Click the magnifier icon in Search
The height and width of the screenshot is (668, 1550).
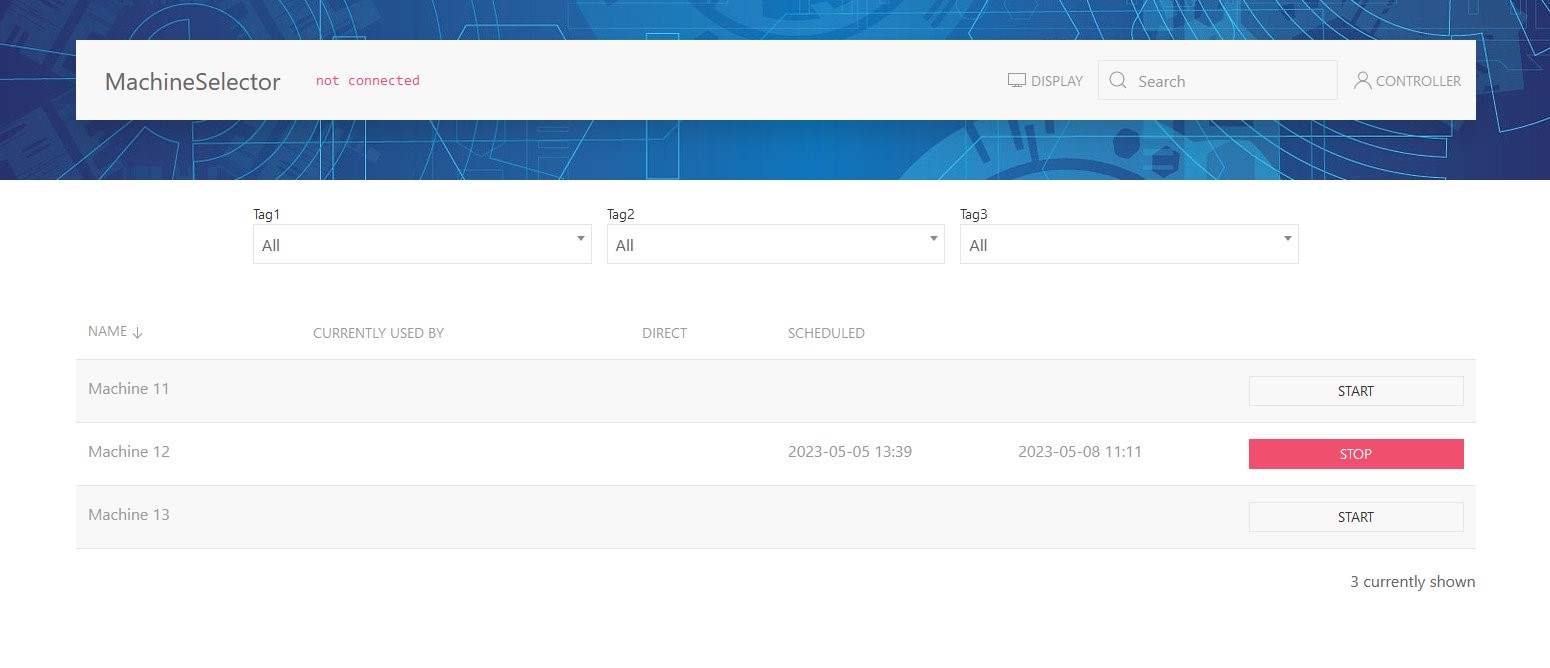pos(1118,81)
